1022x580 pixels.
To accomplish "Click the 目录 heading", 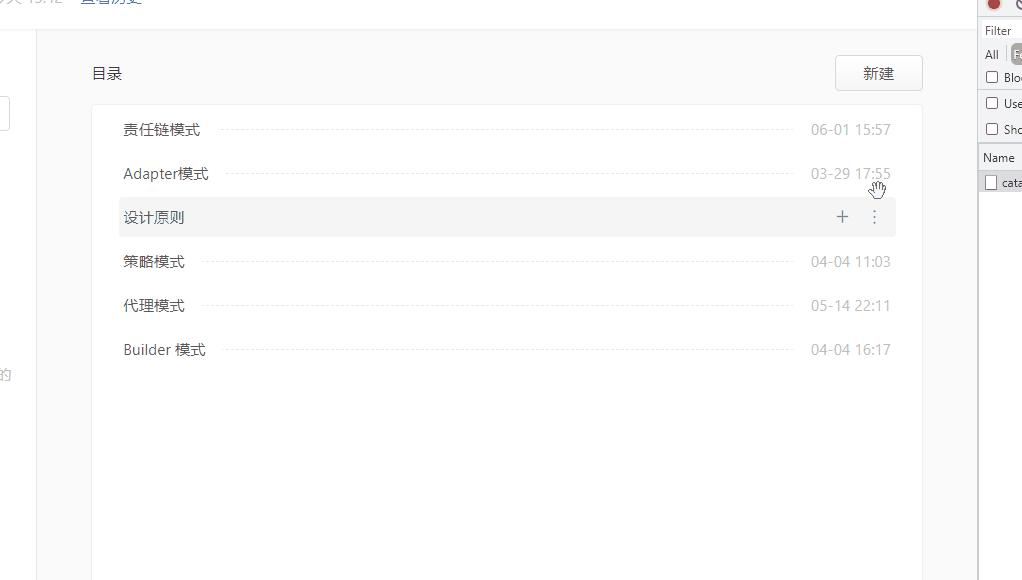I will (x=107, y=74).
